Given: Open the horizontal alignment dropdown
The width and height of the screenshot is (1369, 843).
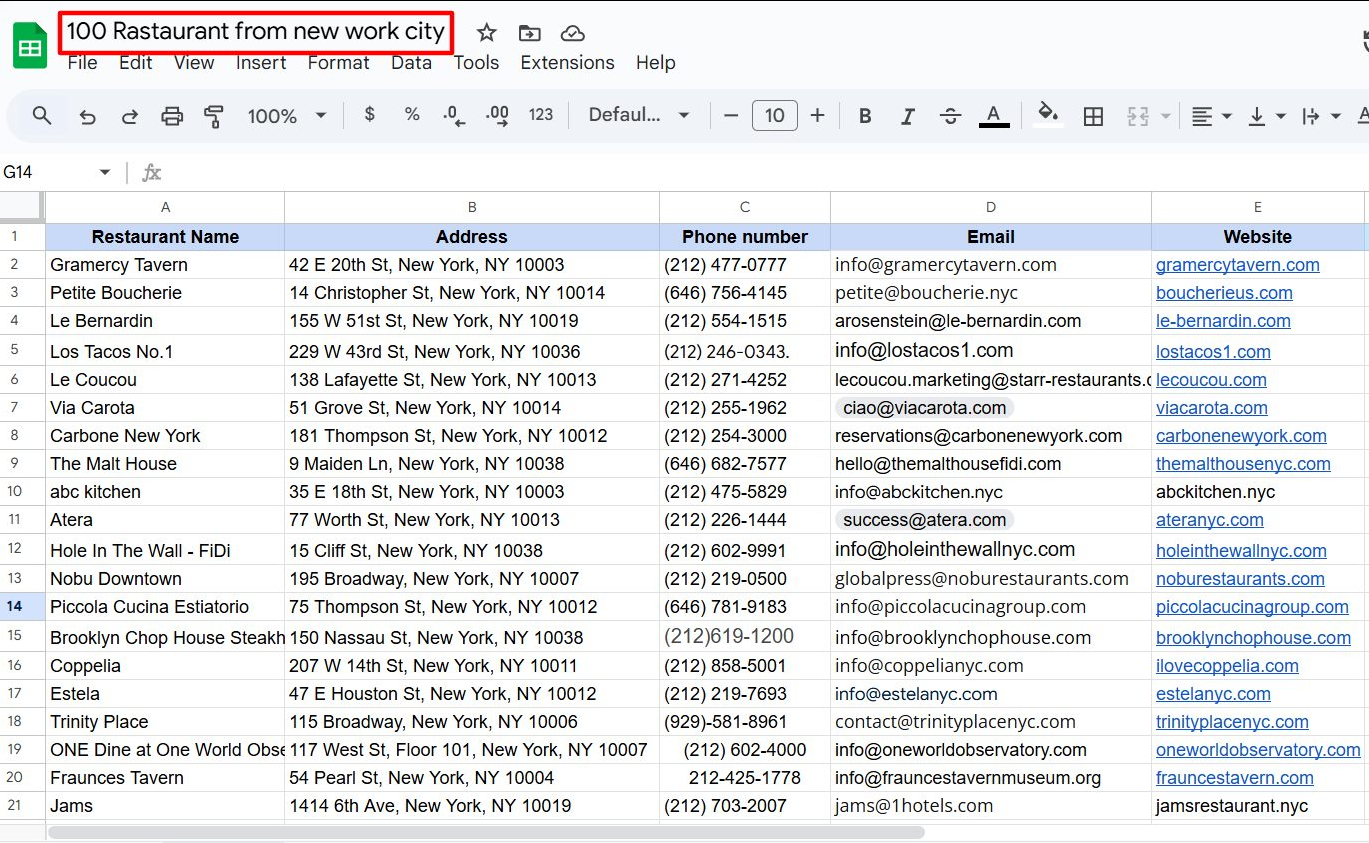Looking at the screenshot, I should click(1211, 115).
